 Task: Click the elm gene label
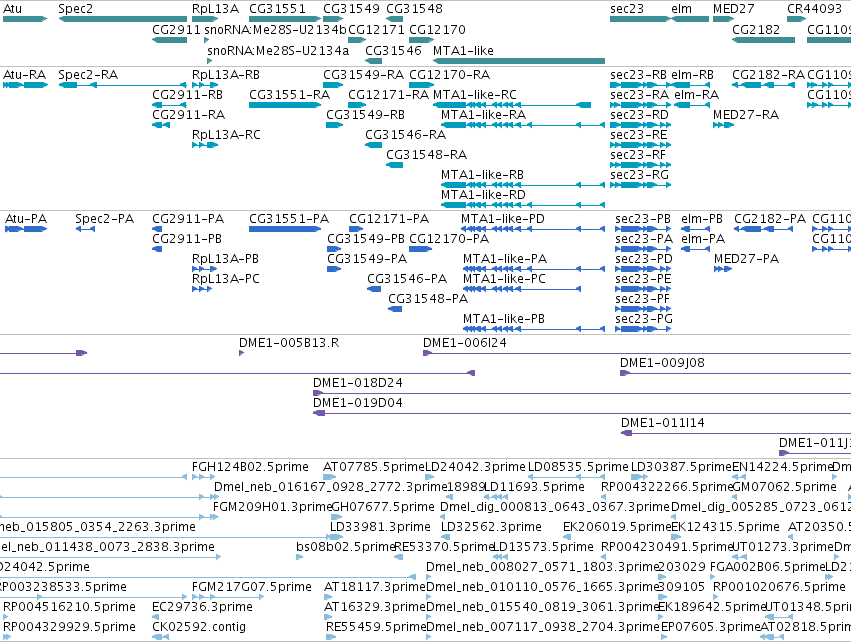[682, 9]
